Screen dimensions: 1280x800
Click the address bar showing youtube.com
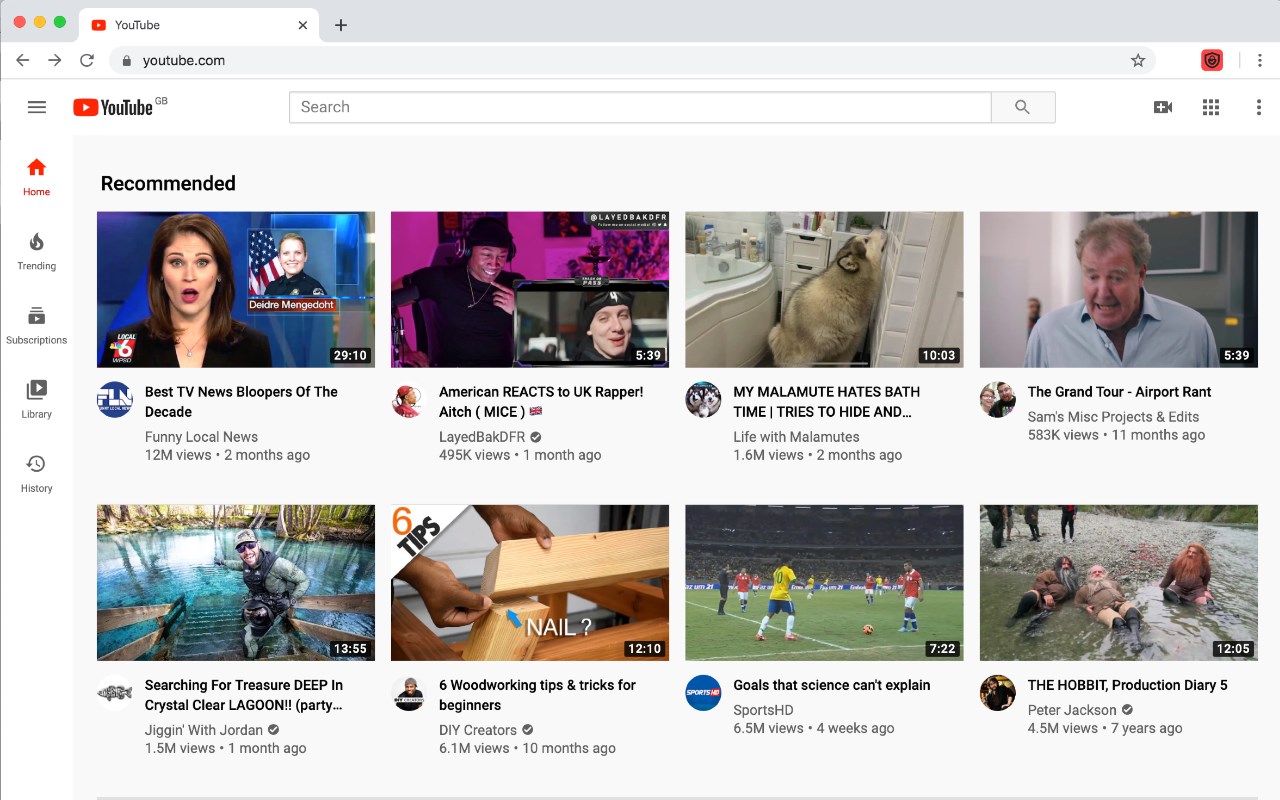click(x=632, y=60)
